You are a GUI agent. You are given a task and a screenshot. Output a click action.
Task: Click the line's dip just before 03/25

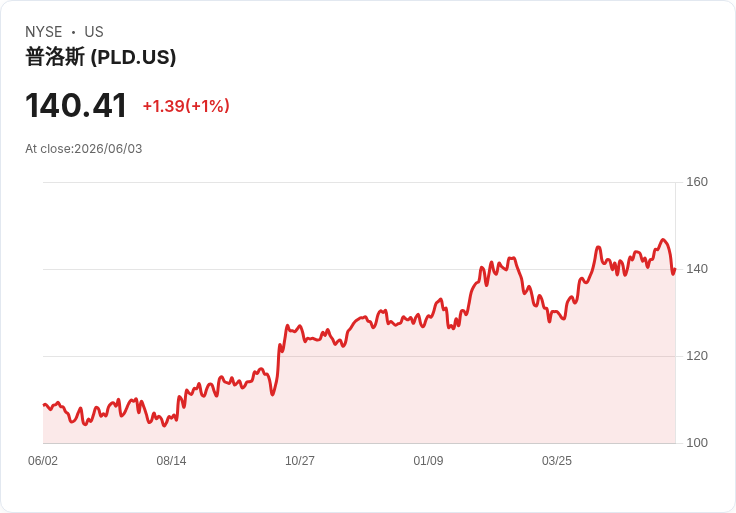point(550,321)
